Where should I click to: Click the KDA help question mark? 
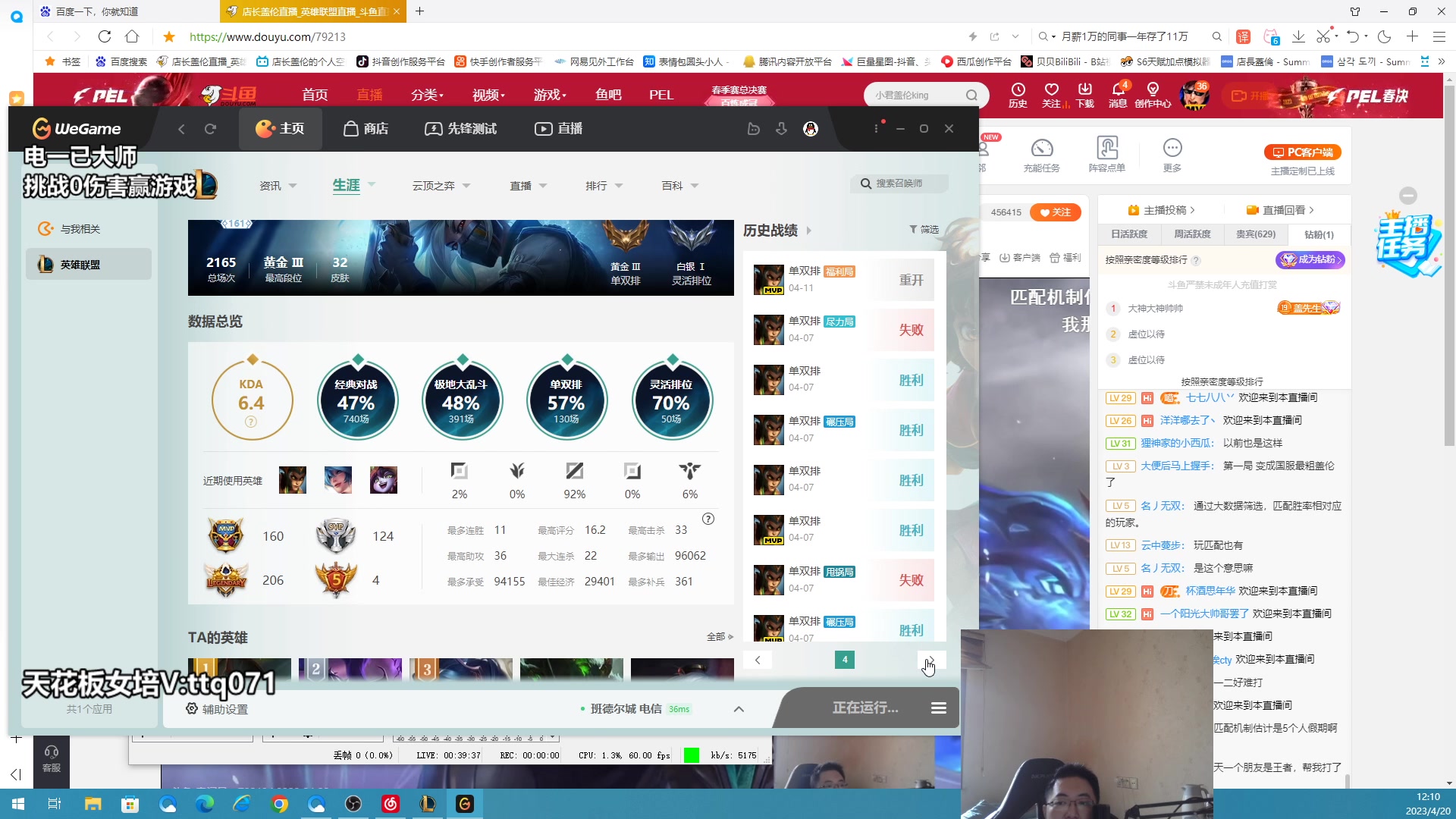[x=251, y=422]
